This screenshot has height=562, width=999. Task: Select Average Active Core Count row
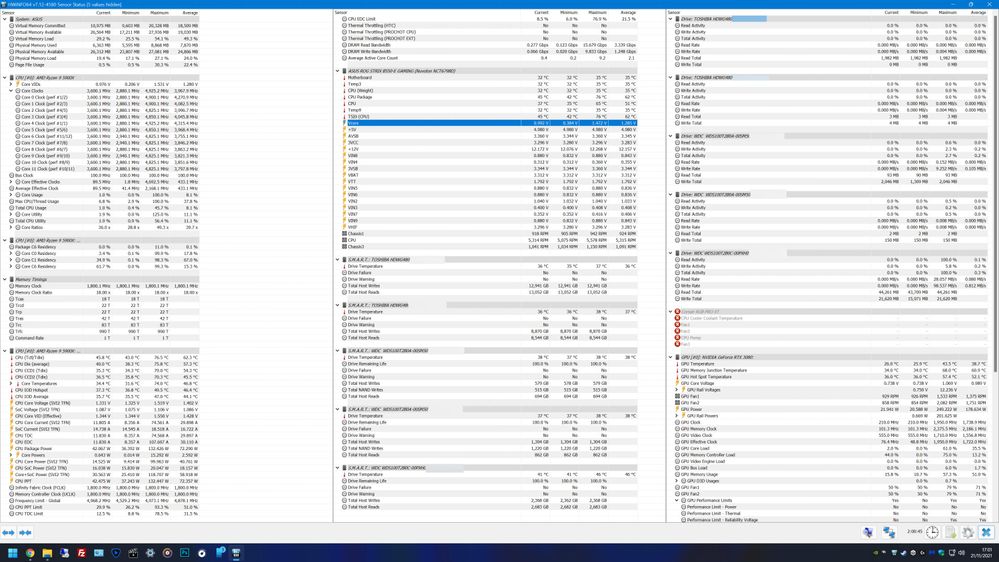pyautogui.click(x=489, y=58)
